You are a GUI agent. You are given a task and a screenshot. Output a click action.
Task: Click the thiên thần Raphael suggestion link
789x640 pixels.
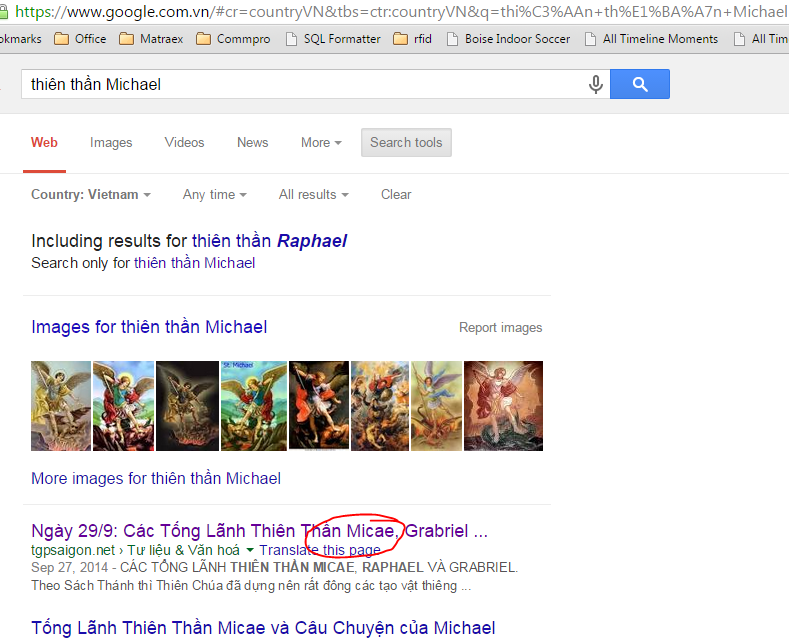click(269, 241)
